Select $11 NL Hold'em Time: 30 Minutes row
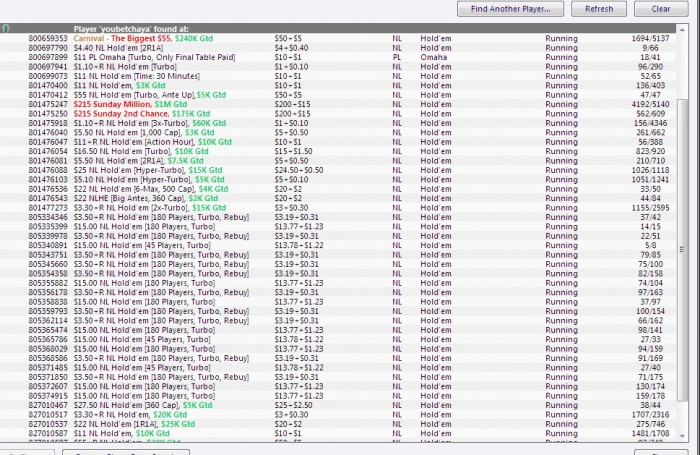The height and width of the screenshot is (455, 700). point(338,76)
